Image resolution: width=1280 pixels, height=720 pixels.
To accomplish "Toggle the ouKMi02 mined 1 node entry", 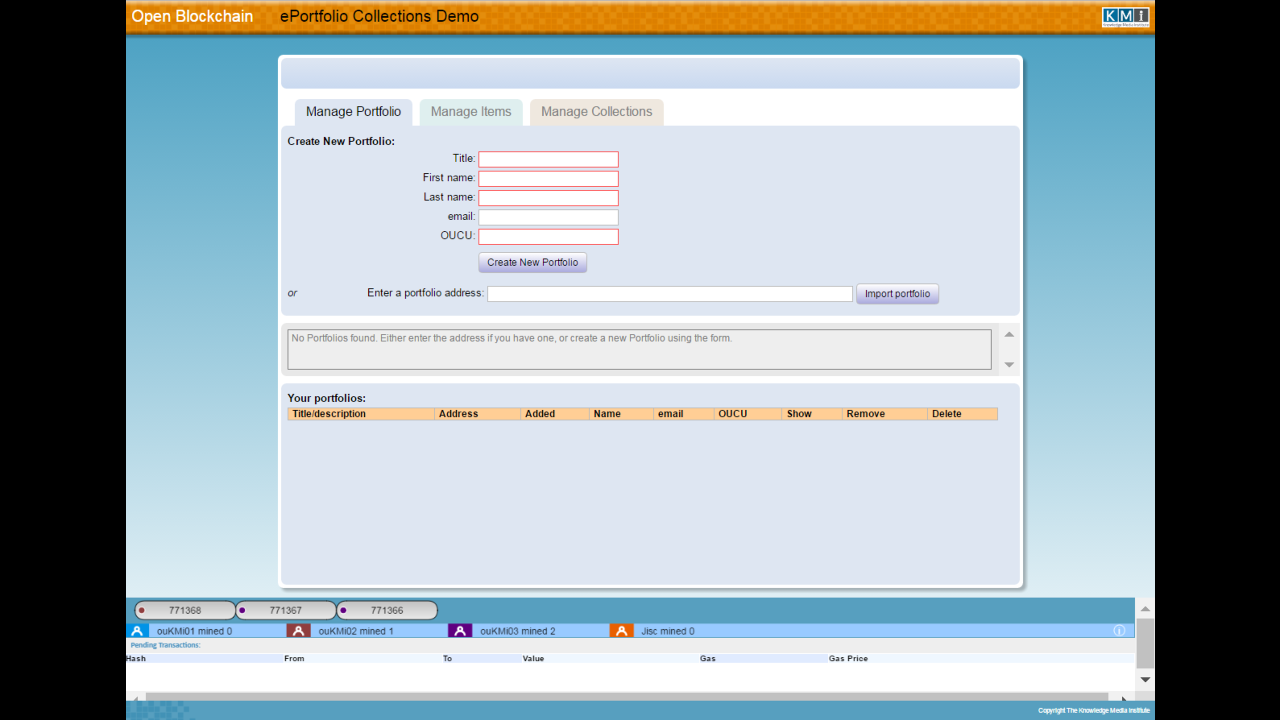I will (x=355, y=630).
